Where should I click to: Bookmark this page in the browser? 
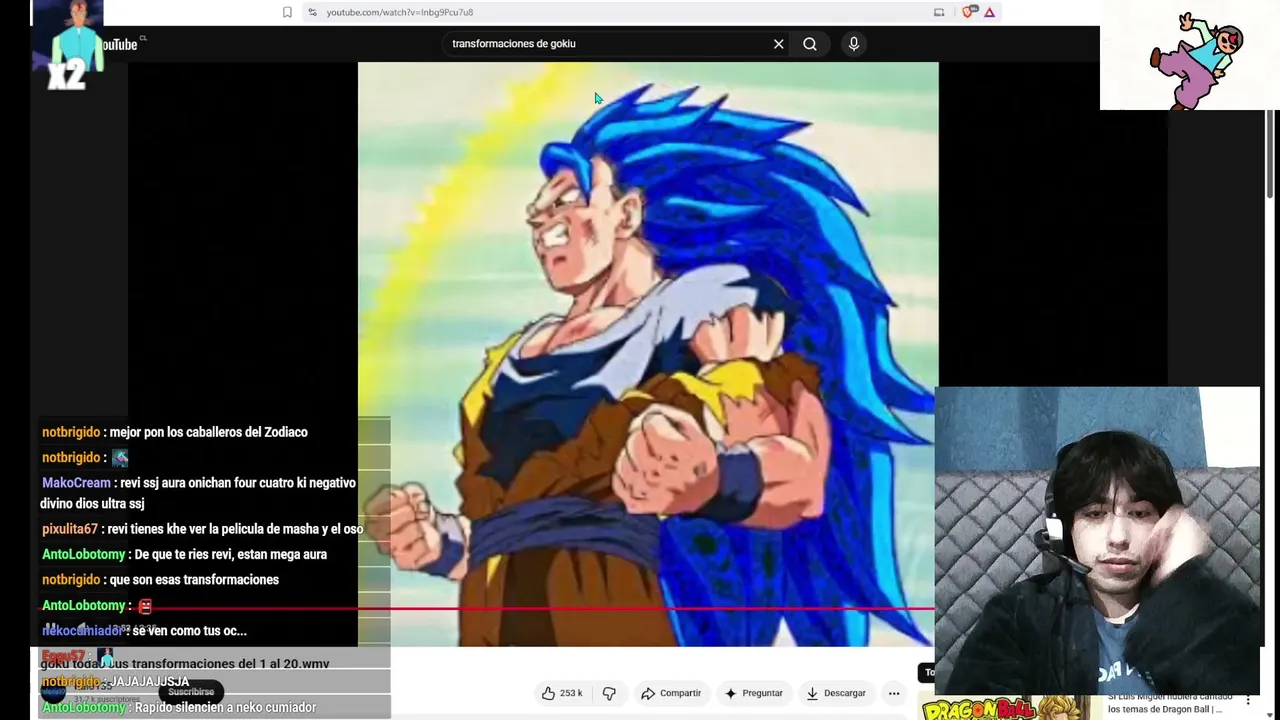tap(287, 12)
